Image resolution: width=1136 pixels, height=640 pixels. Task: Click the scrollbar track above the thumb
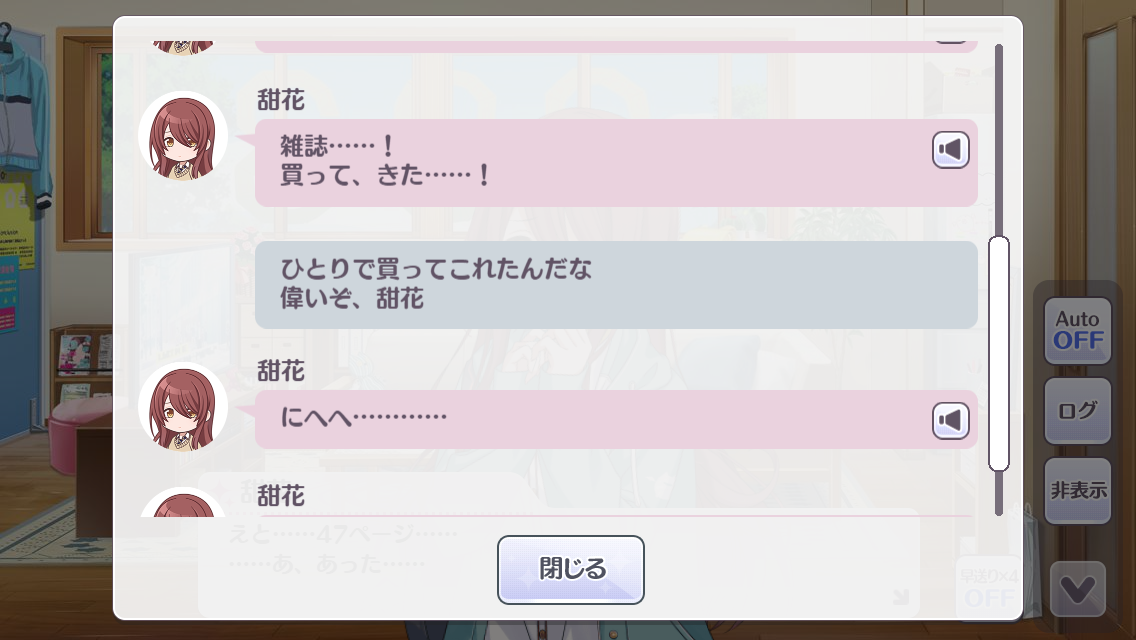998,140
